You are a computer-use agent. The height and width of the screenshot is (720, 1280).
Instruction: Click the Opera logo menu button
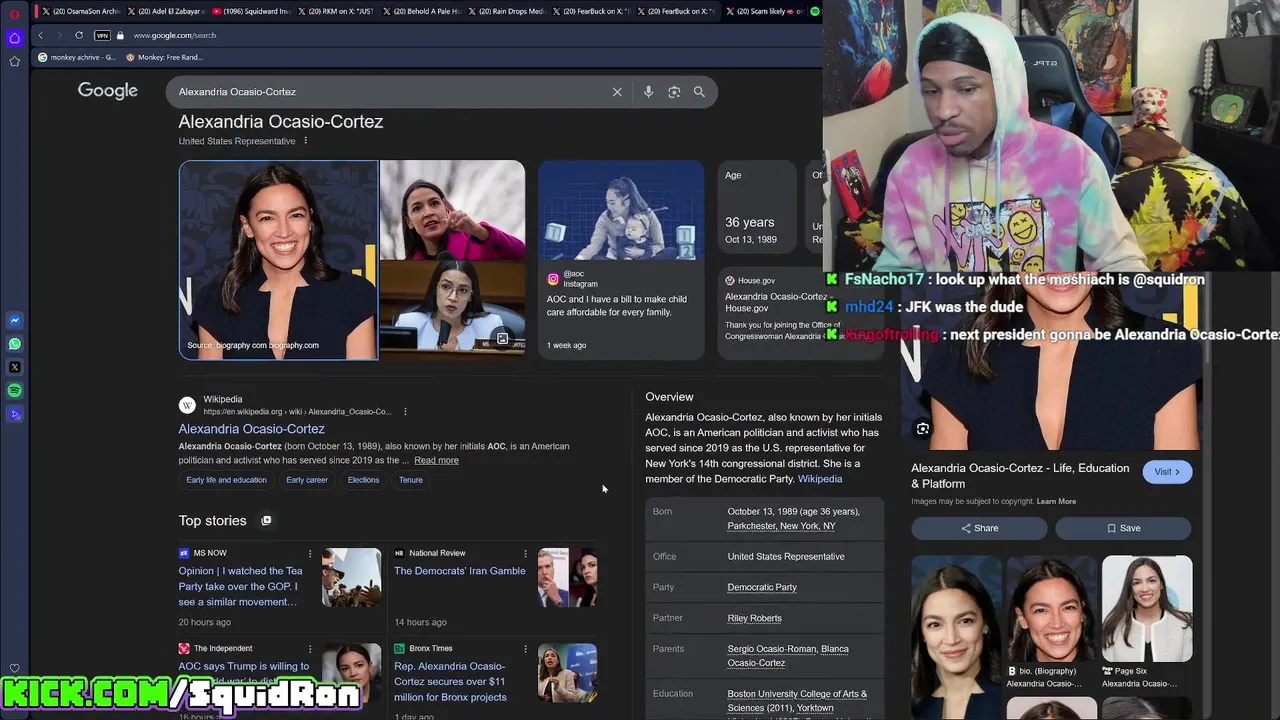click(x=14, y=13)
